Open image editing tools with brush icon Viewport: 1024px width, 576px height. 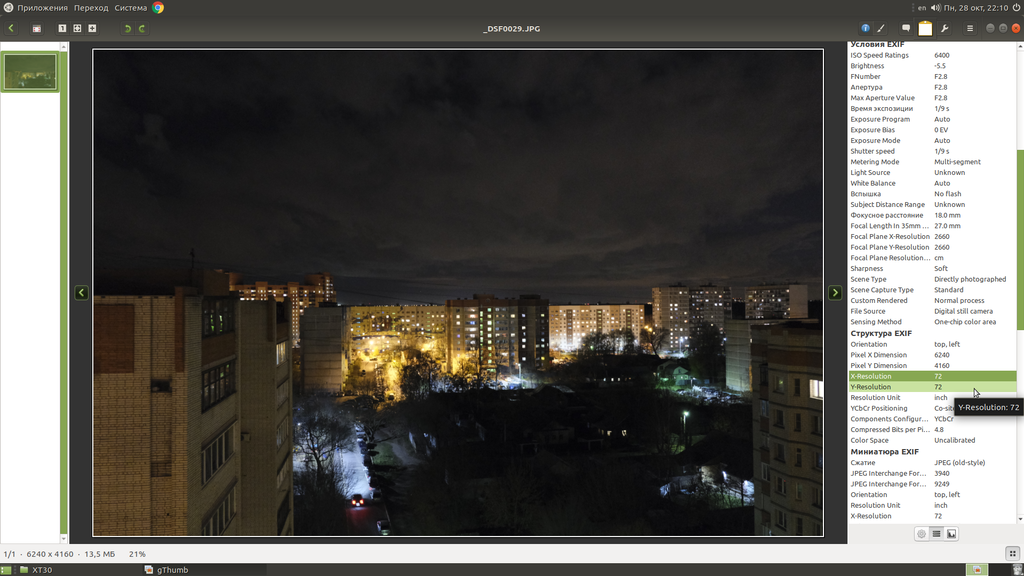point(881,28)
